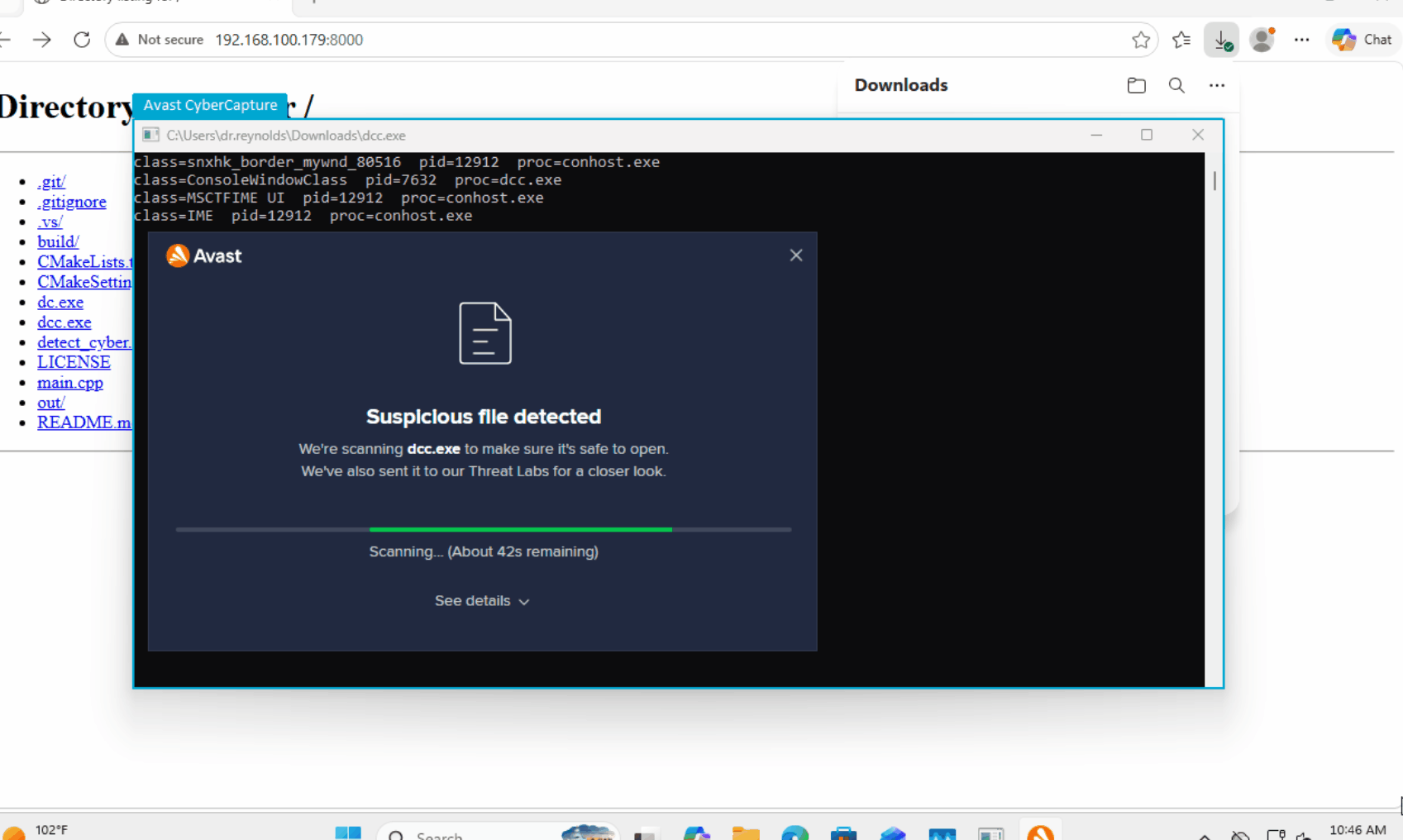Screen dimensions: 1403x840
Task: Toggle the Downloads toolbar button
Action: (1221, 40)
